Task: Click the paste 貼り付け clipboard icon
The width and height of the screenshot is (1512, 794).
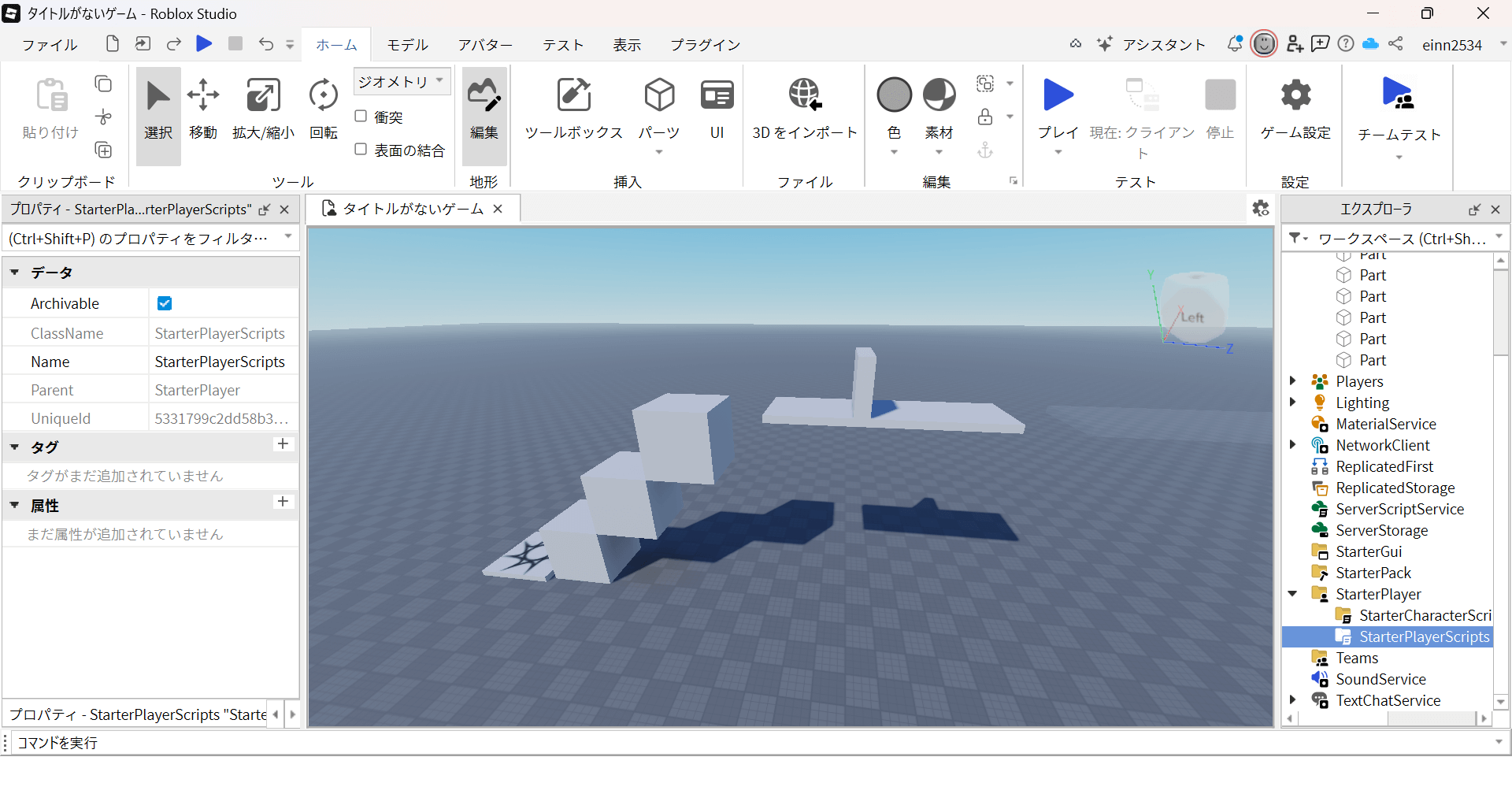Action: tap(52, 95)
